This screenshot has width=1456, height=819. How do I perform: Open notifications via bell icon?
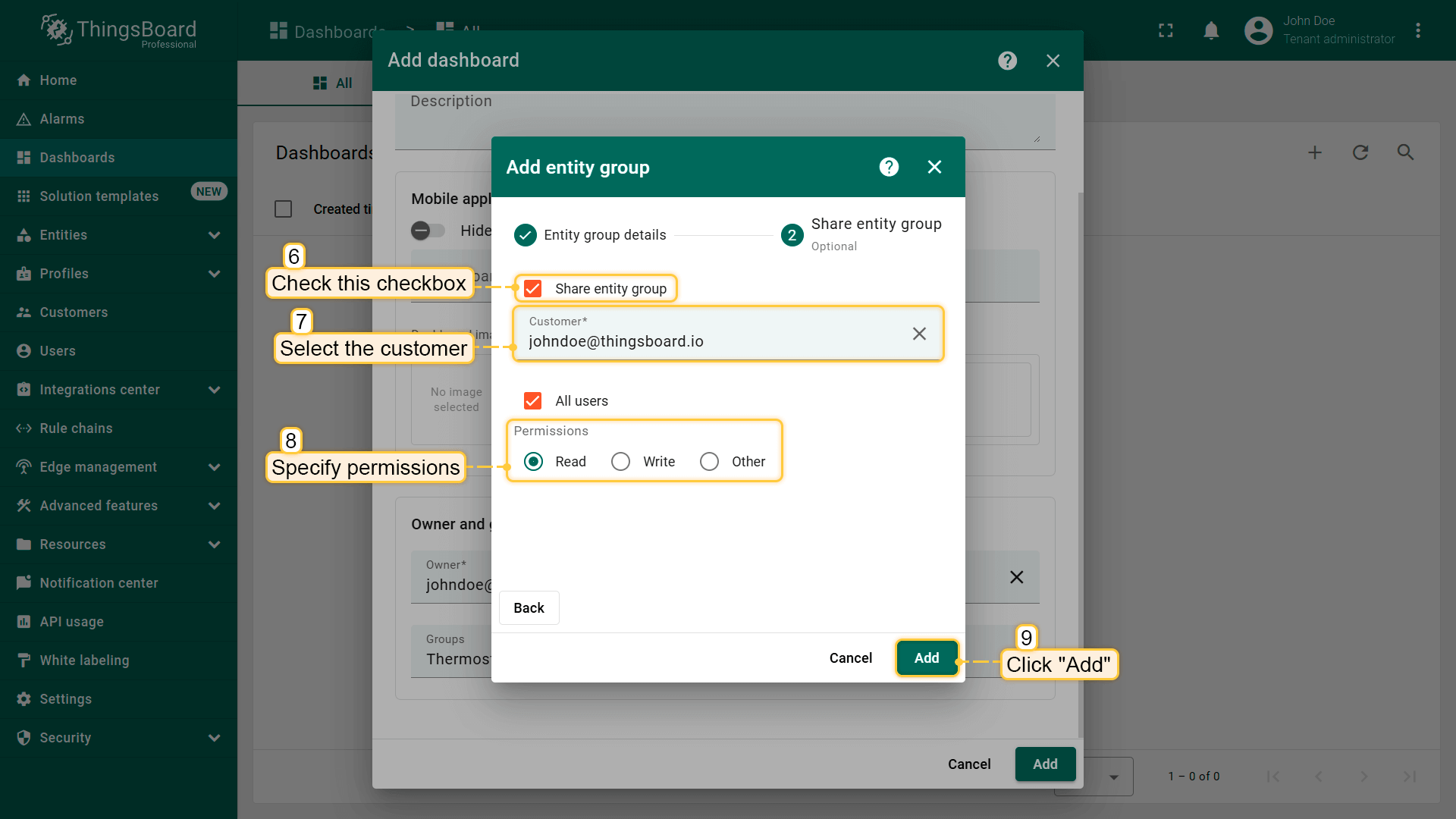point(1211,30)
